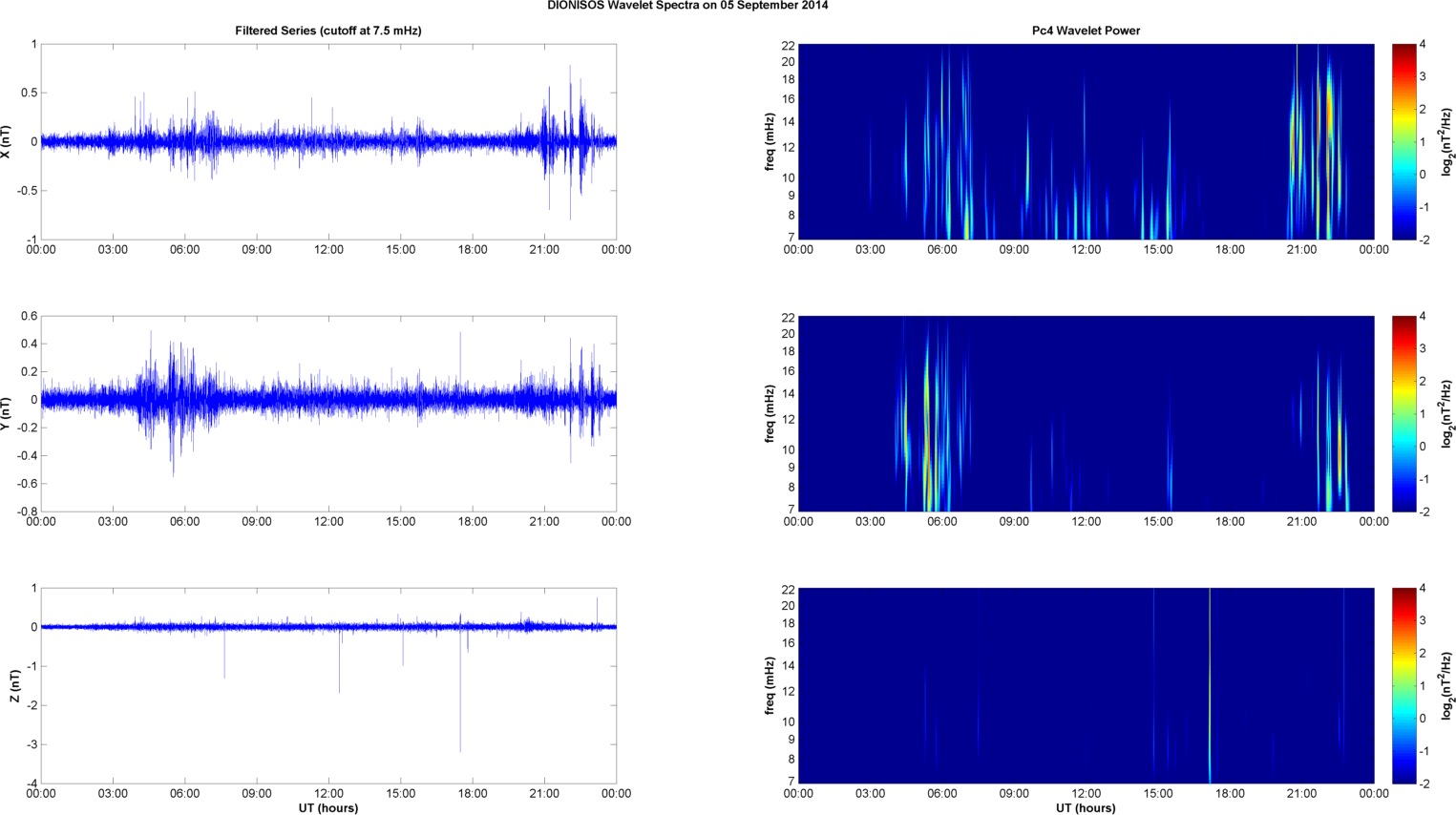Click the -0.5 tick on the X (nT) axis
This screenshot has height=815, width=1456.
coord(27,191)
